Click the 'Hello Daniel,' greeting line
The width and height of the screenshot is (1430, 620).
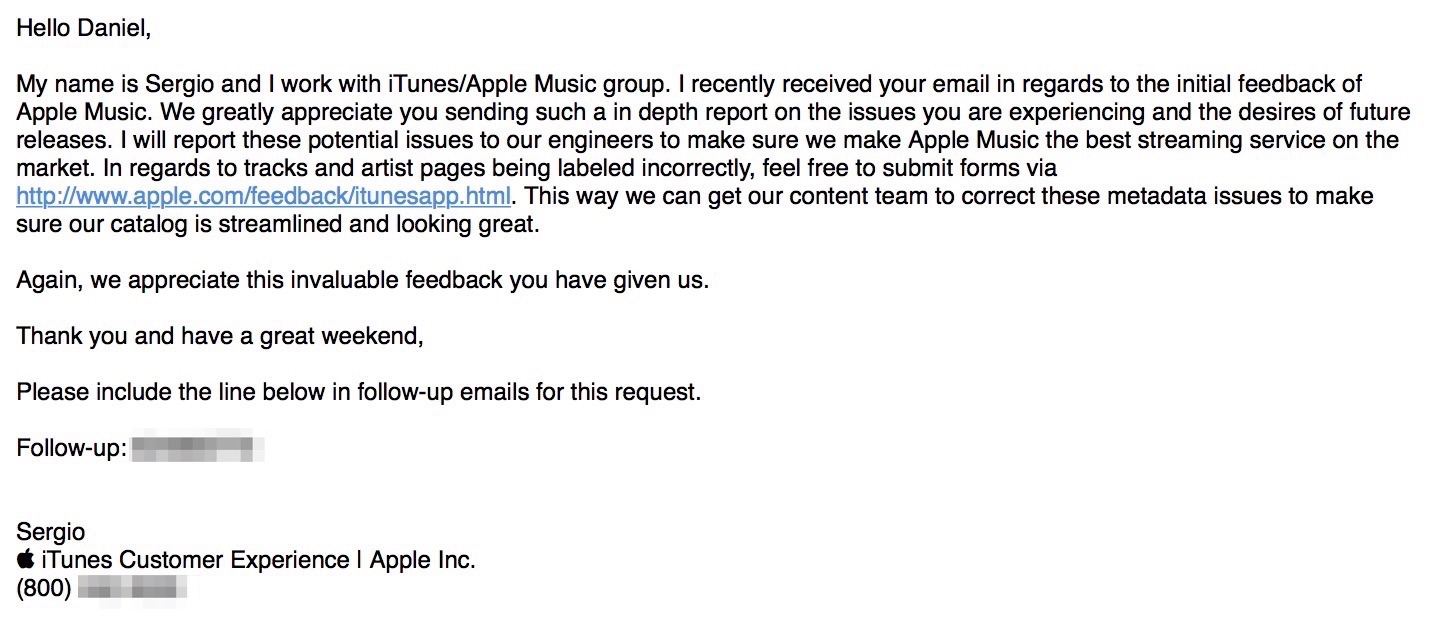[83, 28]
